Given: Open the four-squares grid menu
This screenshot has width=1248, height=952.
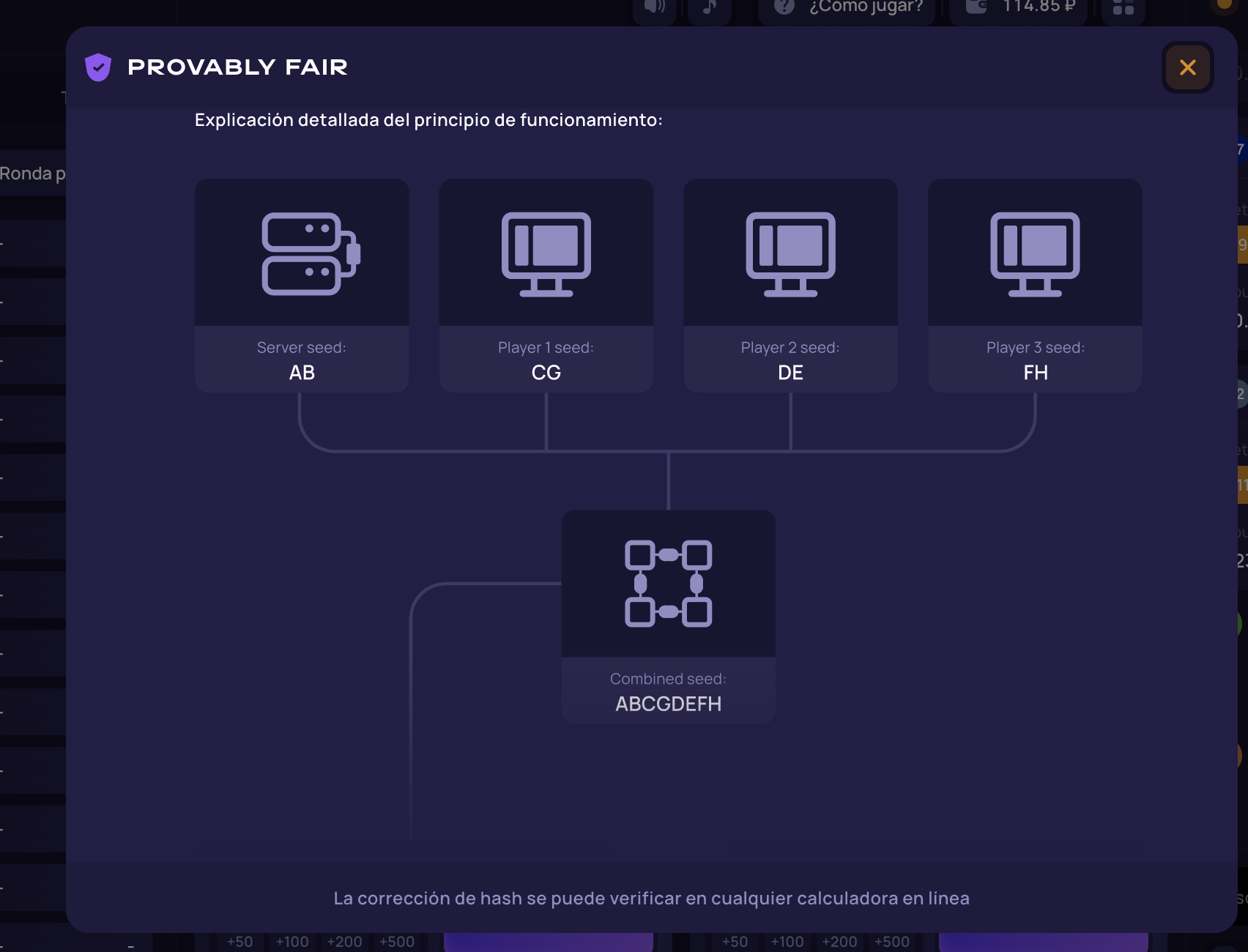Looking at the screenshot, I should [1123, 7].
